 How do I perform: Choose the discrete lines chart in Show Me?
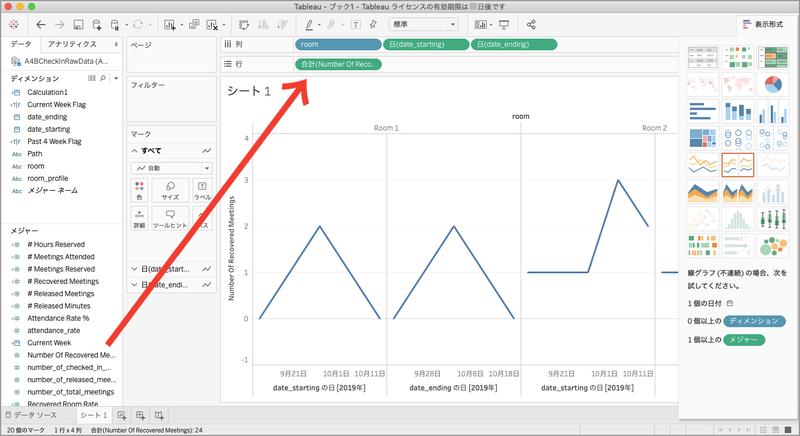[738, 165]
